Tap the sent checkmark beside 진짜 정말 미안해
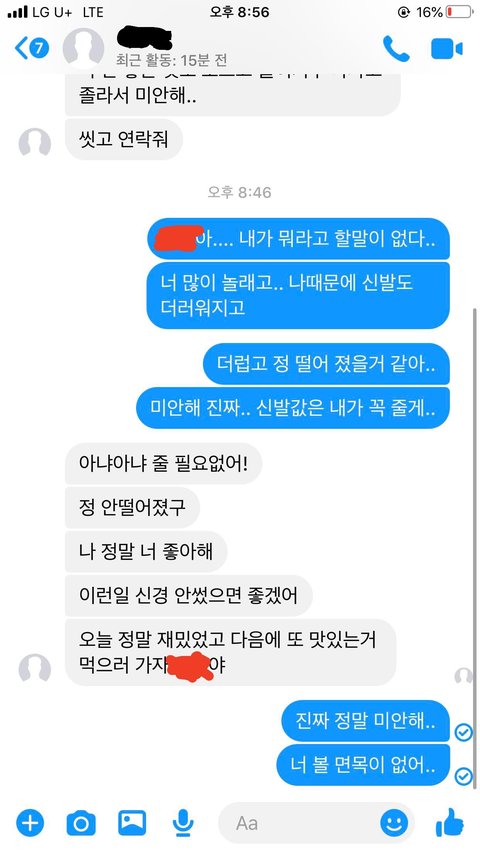The width and height of the screenshot is (480, 853). pyautogui.click(x=463, y=733)
